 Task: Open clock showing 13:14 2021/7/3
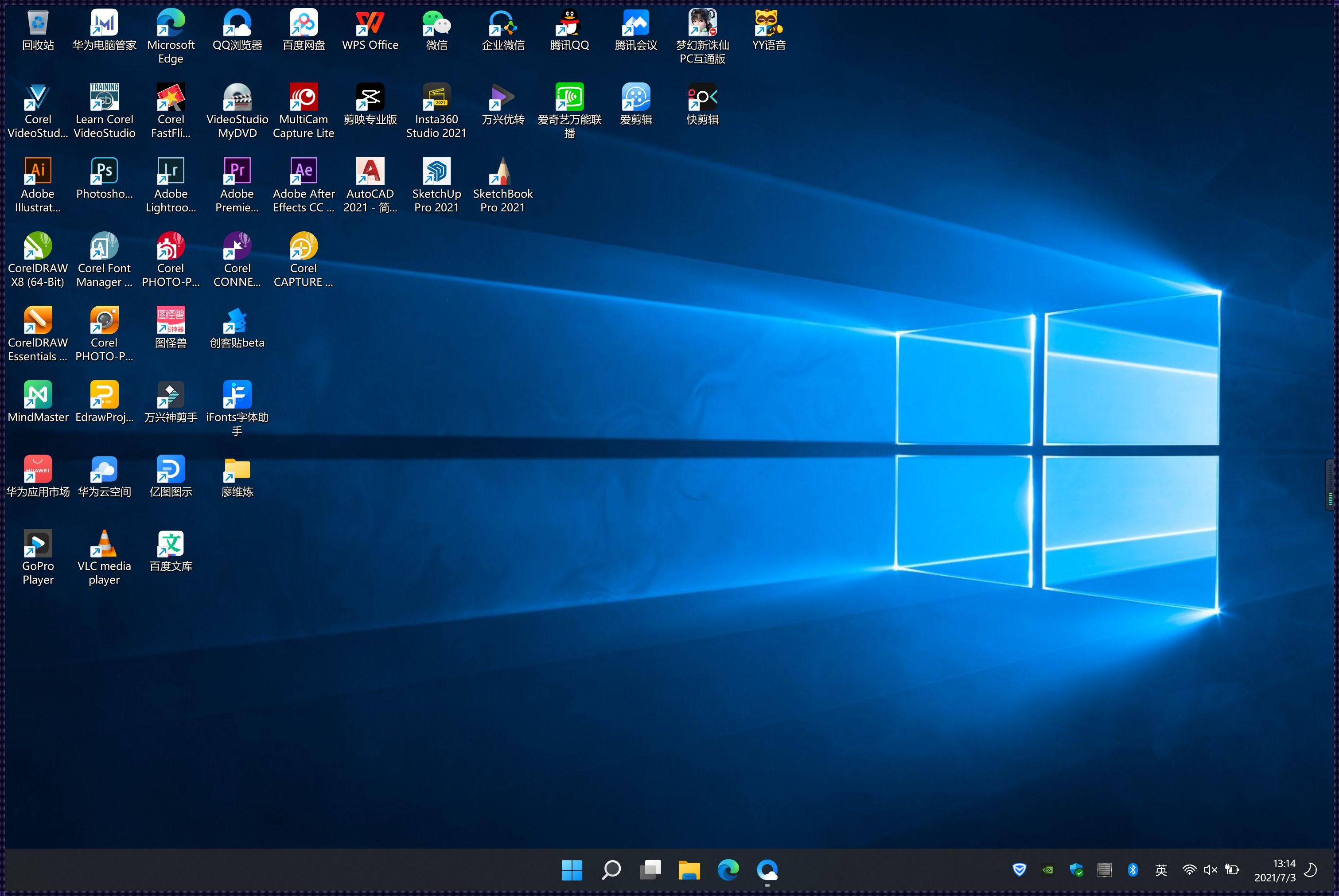pyautogui.click(x=1275, y=870)
